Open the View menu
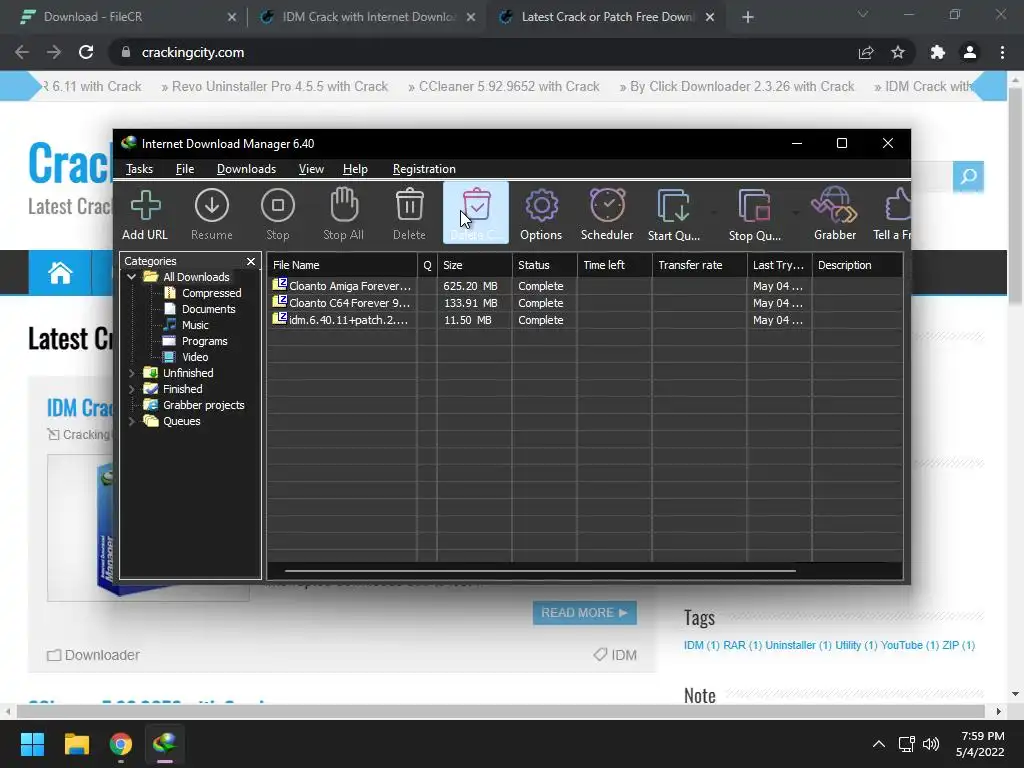 tap(312, 169)
